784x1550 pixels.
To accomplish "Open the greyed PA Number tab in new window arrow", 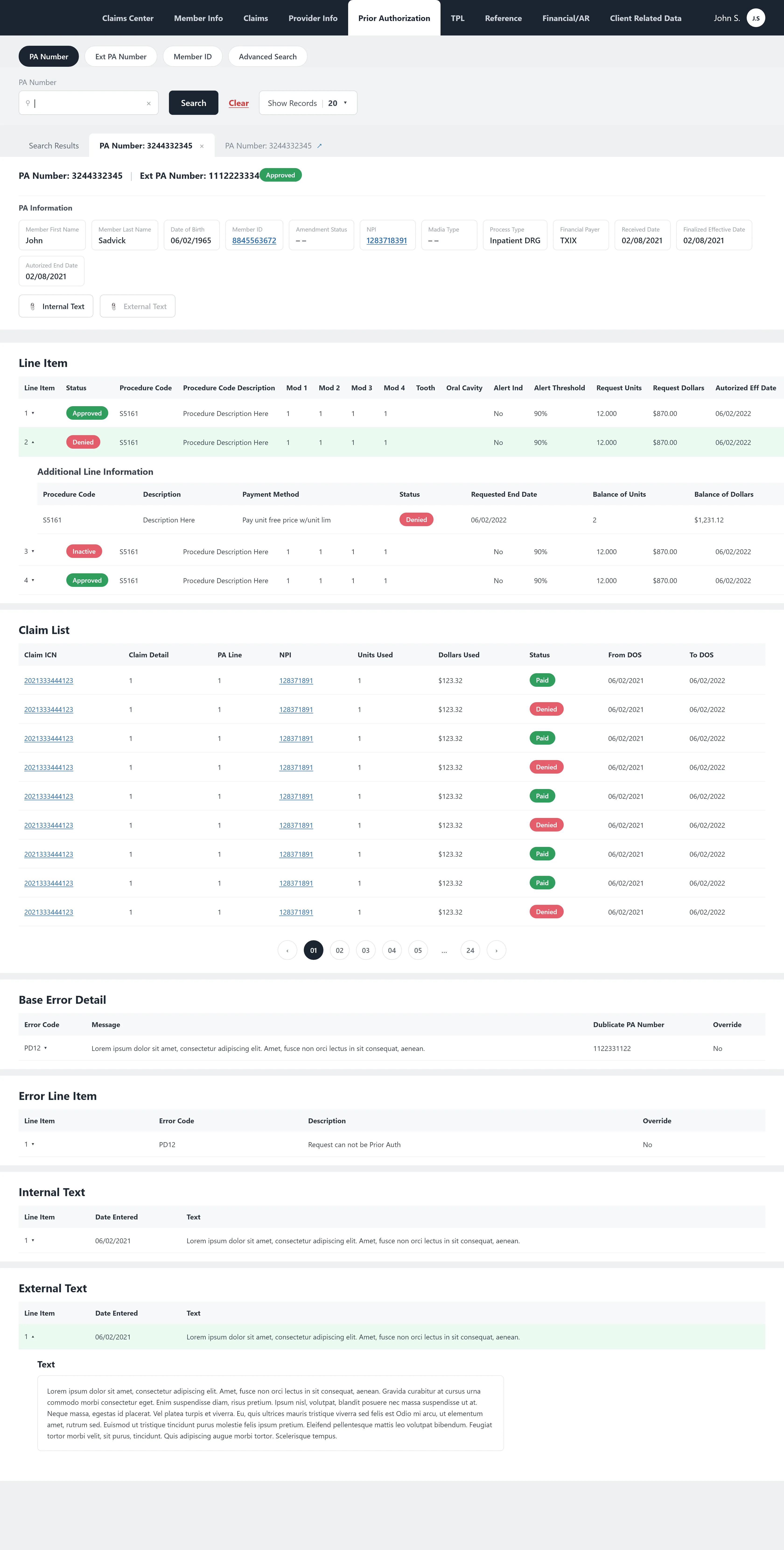I will pyautogui.click(x=319, y=146).
